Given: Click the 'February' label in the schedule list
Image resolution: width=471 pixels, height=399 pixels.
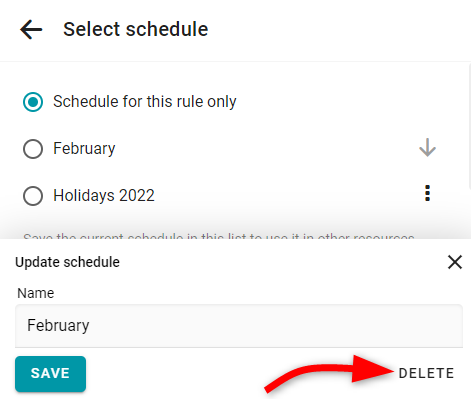Looking at the screenshot, I should 84,149.
